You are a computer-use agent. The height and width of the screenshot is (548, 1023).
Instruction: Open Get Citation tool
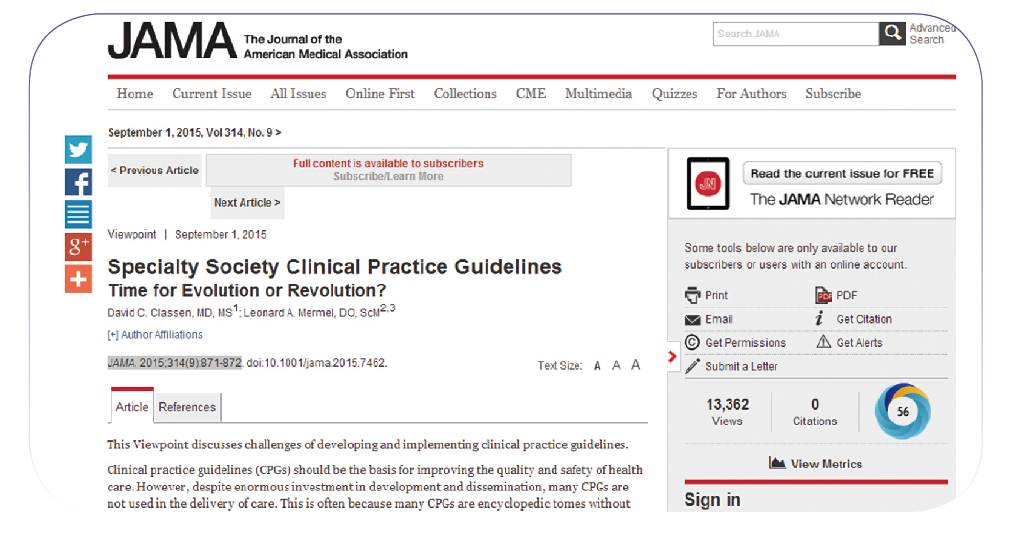tap(820, 319)
